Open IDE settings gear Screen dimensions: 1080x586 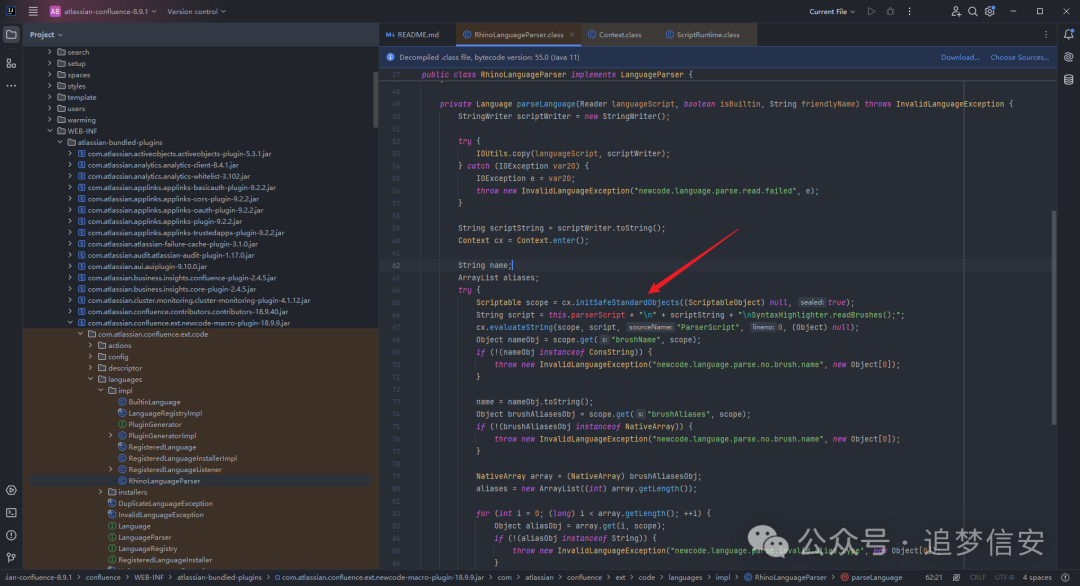[990, 11]
